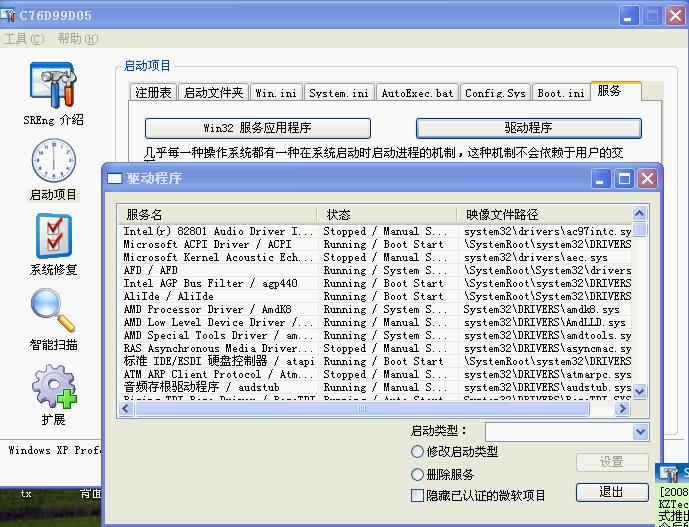
Task: Click the 退出 button
Action: [x=612, y=492]
